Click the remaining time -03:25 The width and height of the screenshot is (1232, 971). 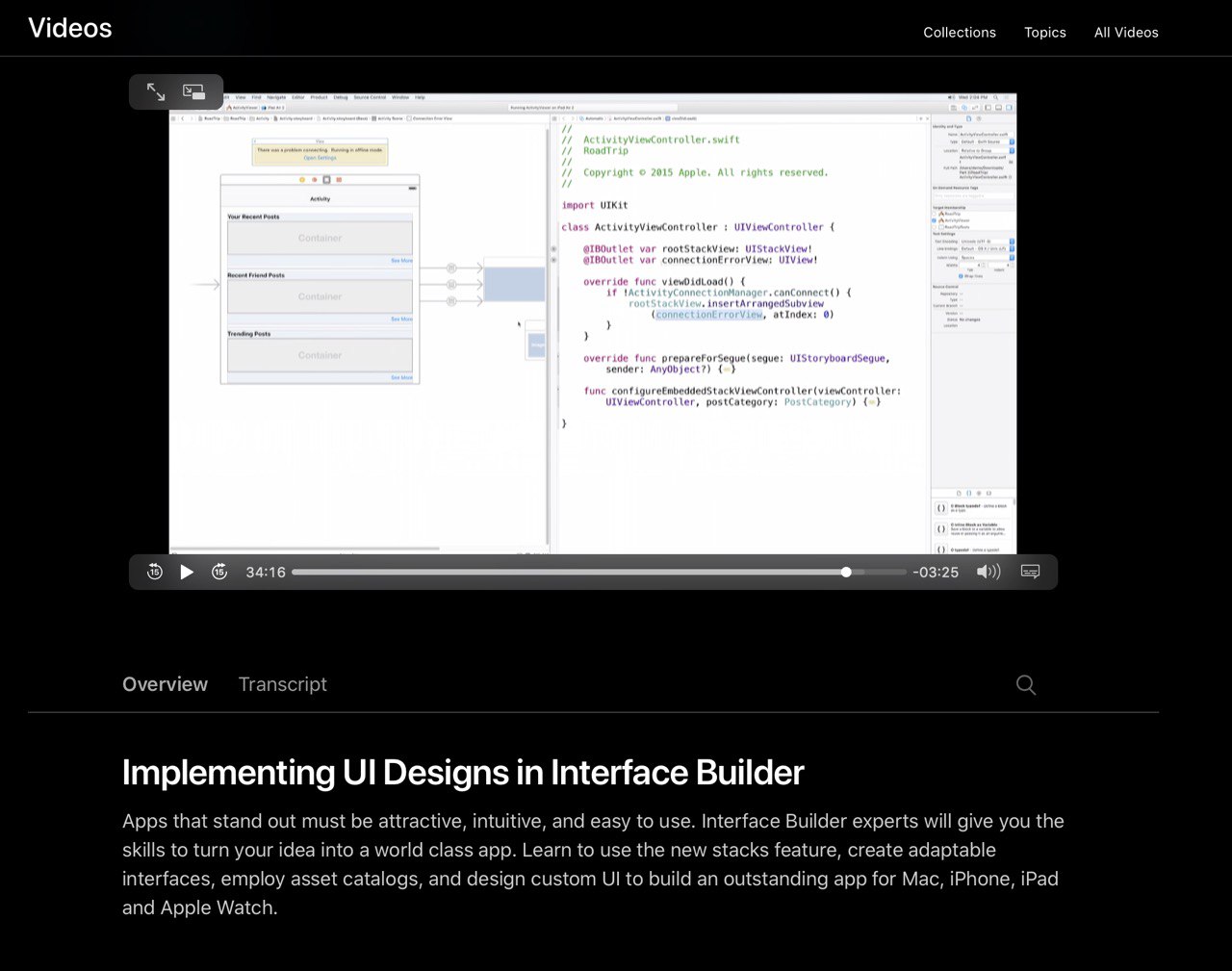936,572
